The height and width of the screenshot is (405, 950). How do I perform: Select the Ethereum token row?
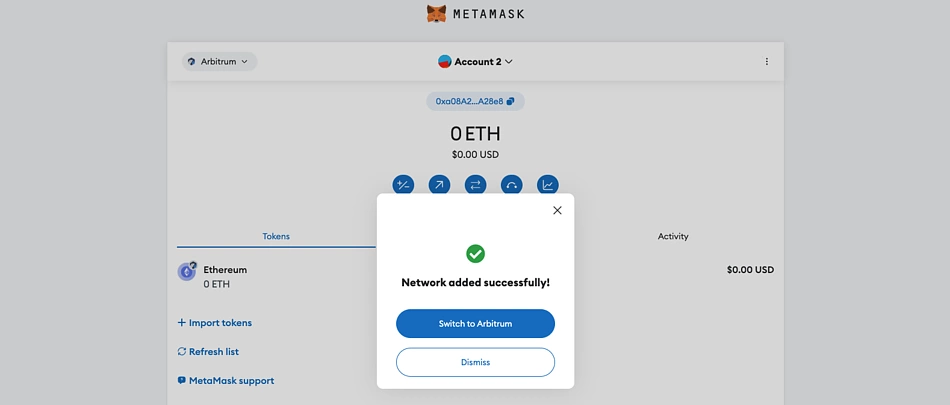pyautogui.click(x=476, y=276)
